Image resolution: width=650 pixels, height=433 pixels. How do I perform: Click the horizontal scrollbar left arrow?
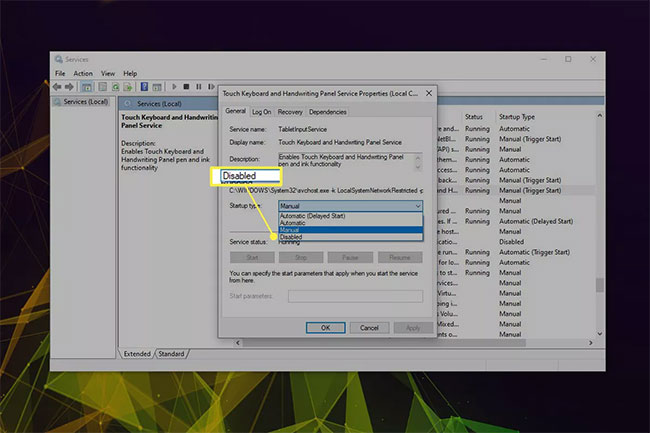238,343
